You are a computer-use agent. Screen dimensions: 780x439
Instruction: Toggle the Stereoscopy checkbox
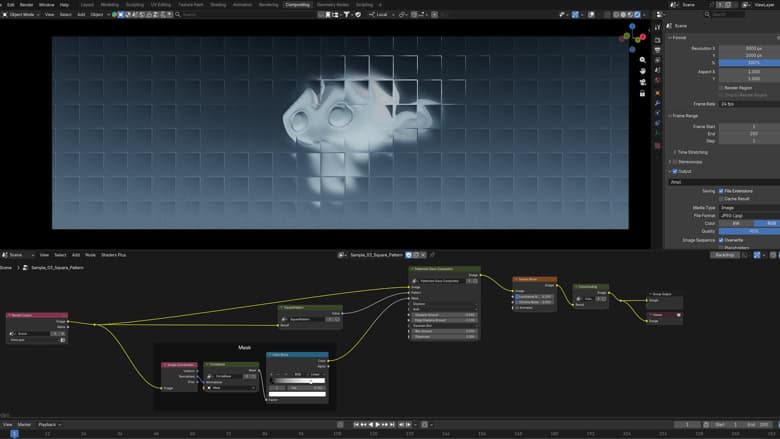(x=675, y=162)
